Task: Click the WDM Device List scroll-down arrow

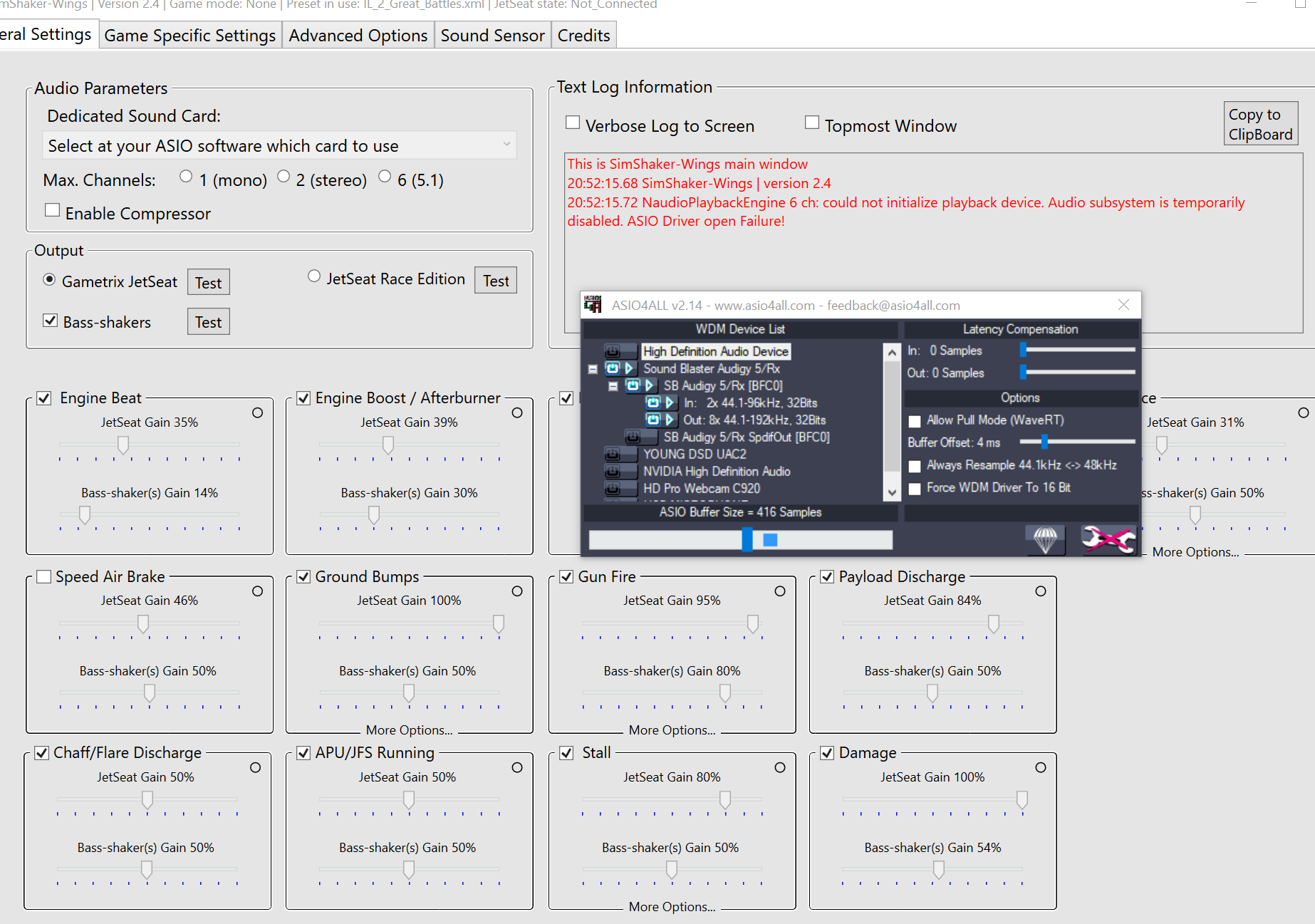Action: tap(891, 493)
